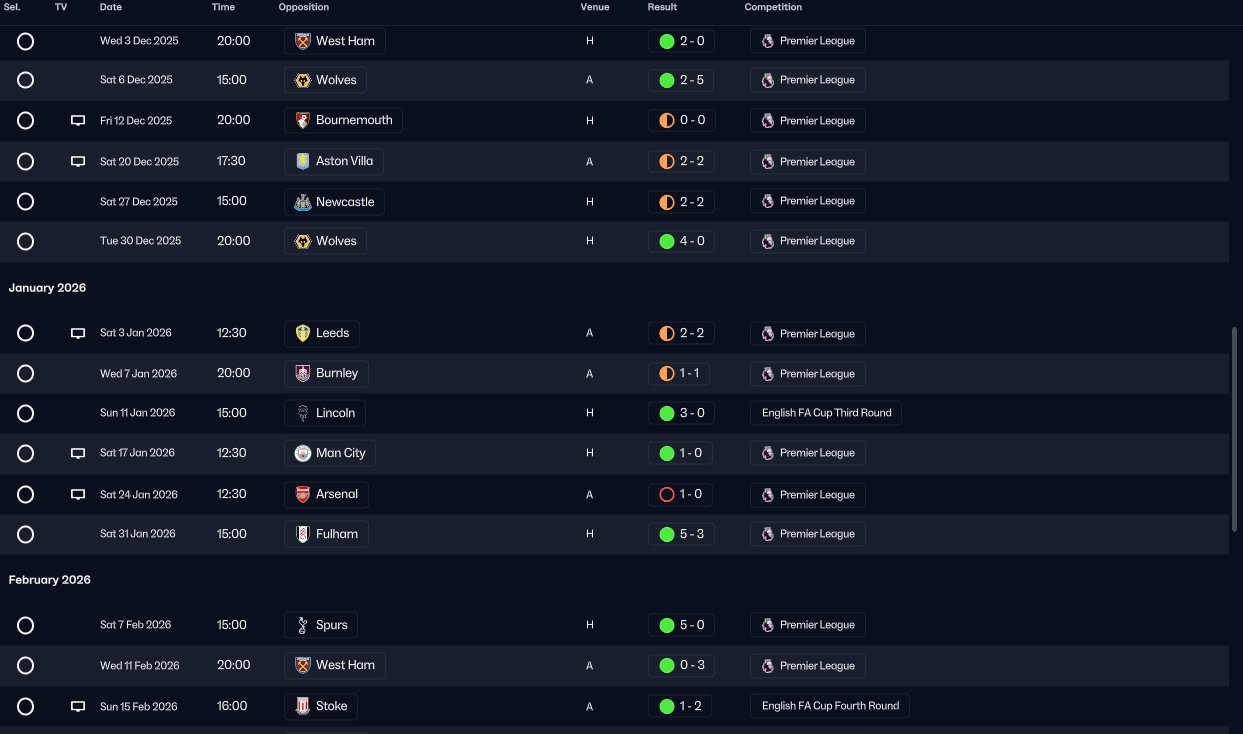Open the English FA Cup Third Round link

pyautogui.click(x=826, y=413)
